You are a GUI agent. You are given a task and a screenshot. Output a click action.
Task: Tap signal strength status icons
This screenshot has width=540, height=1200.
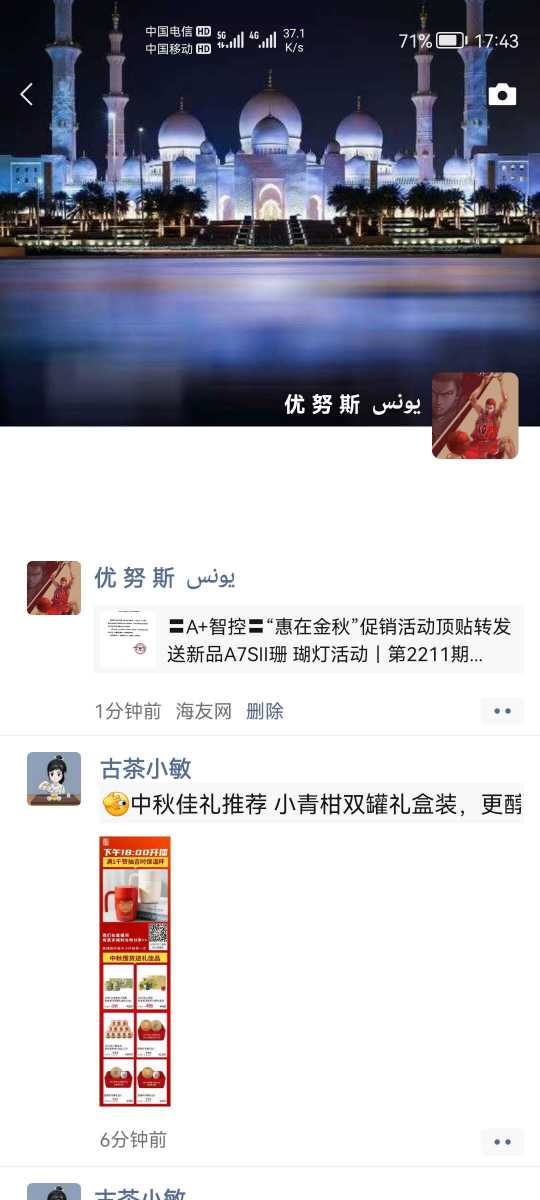[247, 40]
